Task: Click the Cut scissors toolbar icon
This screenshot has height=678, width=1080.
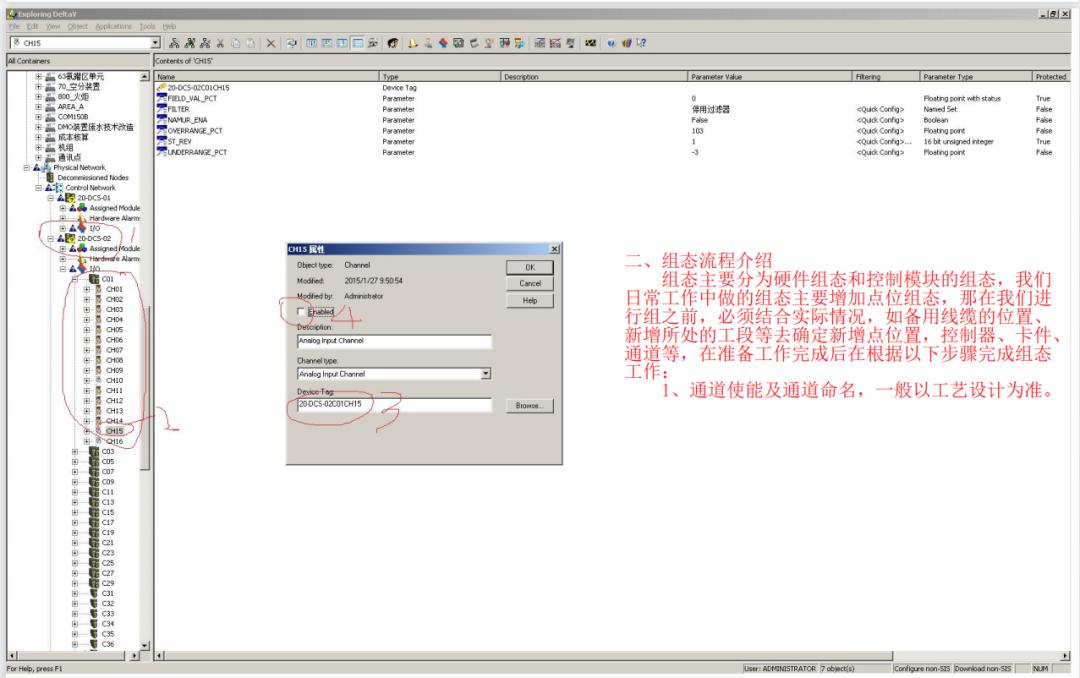Action: 220,44
